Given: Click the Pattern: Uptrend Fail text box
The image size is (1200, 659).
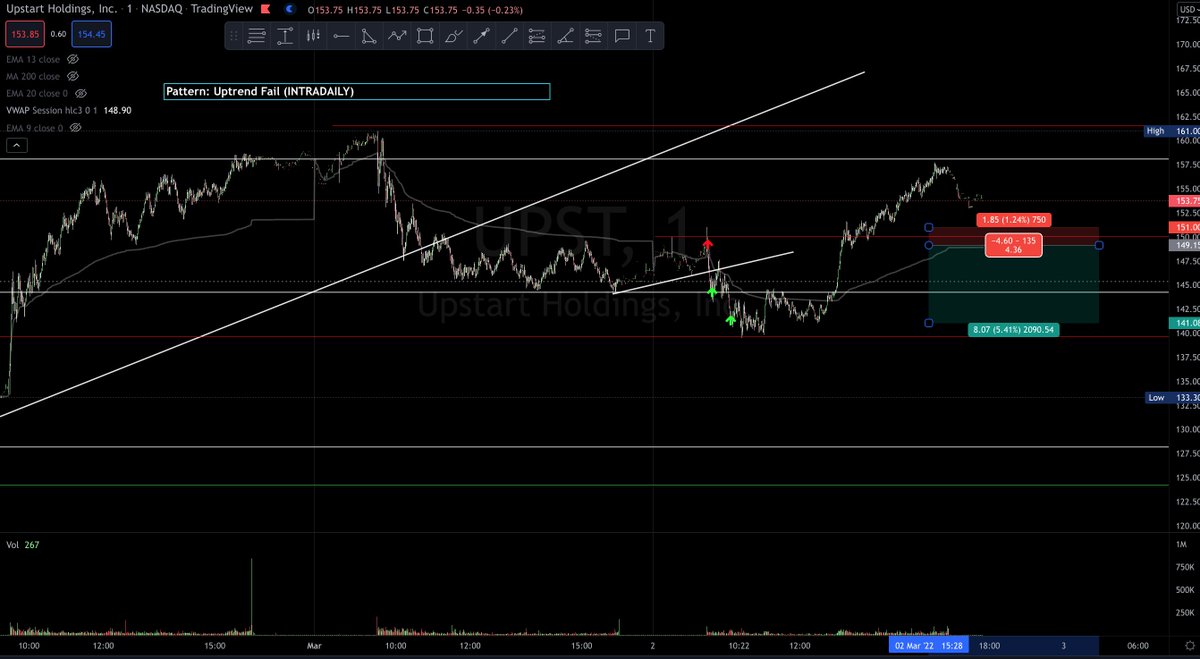Looking at the screenshot, I should coord(357,91).
